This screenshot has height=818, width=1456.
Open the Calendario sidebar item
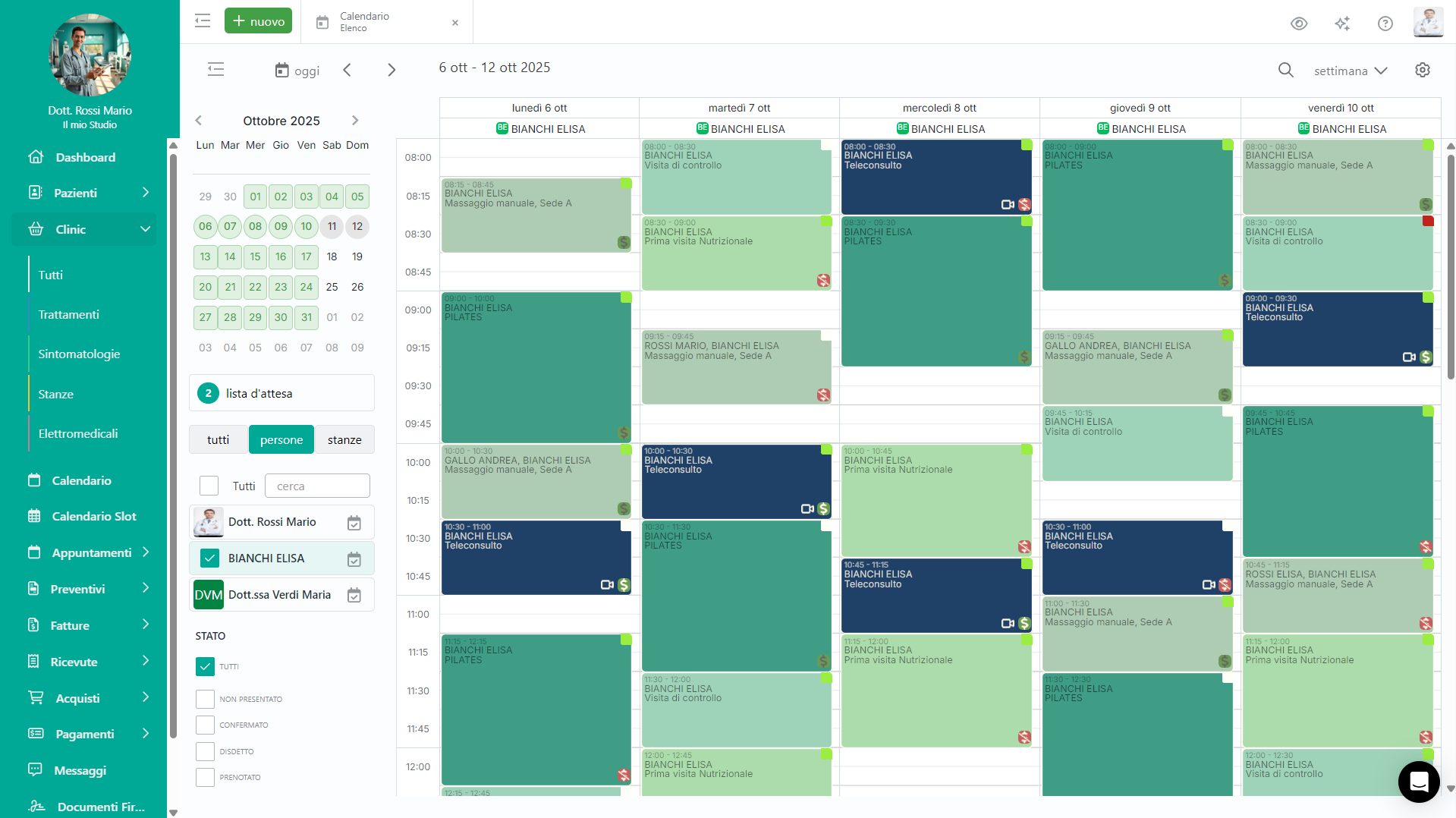click(x=81, y=480)
